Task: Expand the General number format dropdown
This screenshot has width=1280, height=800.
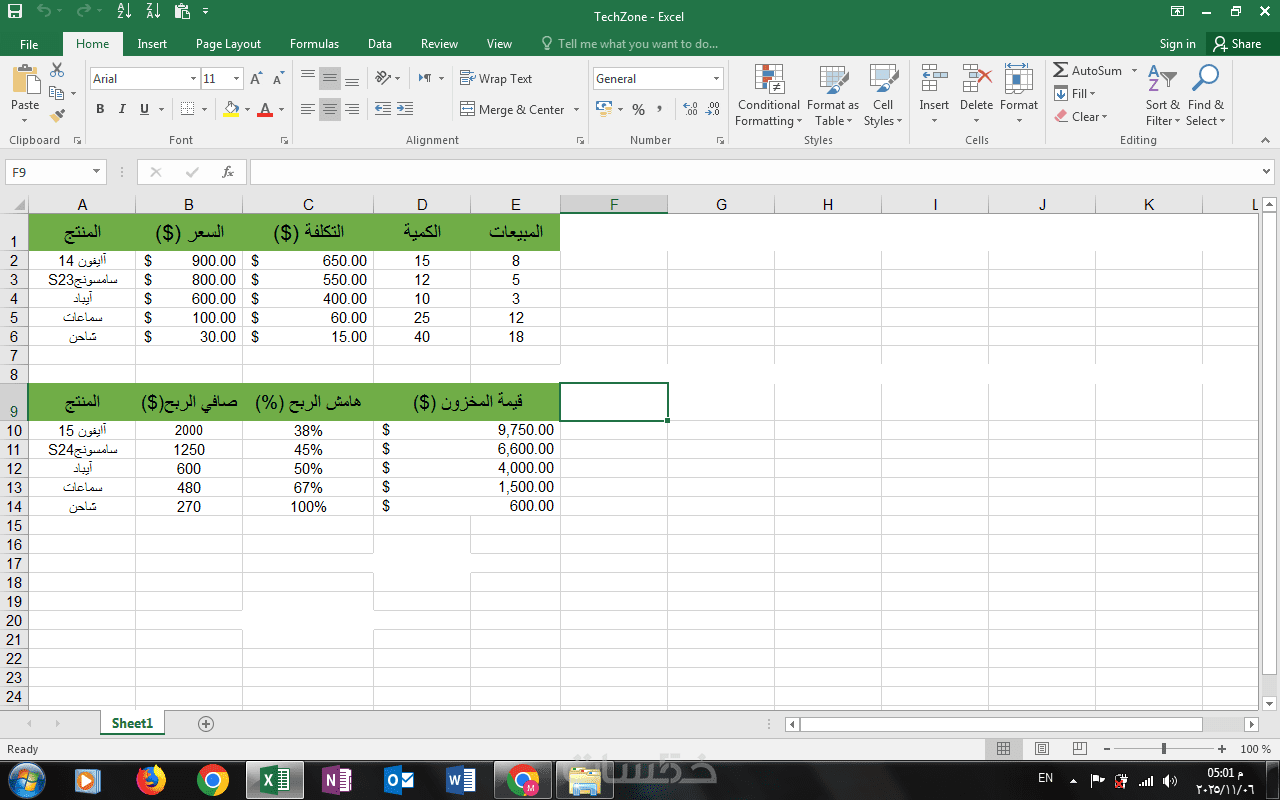Action: tap(716, 79)
